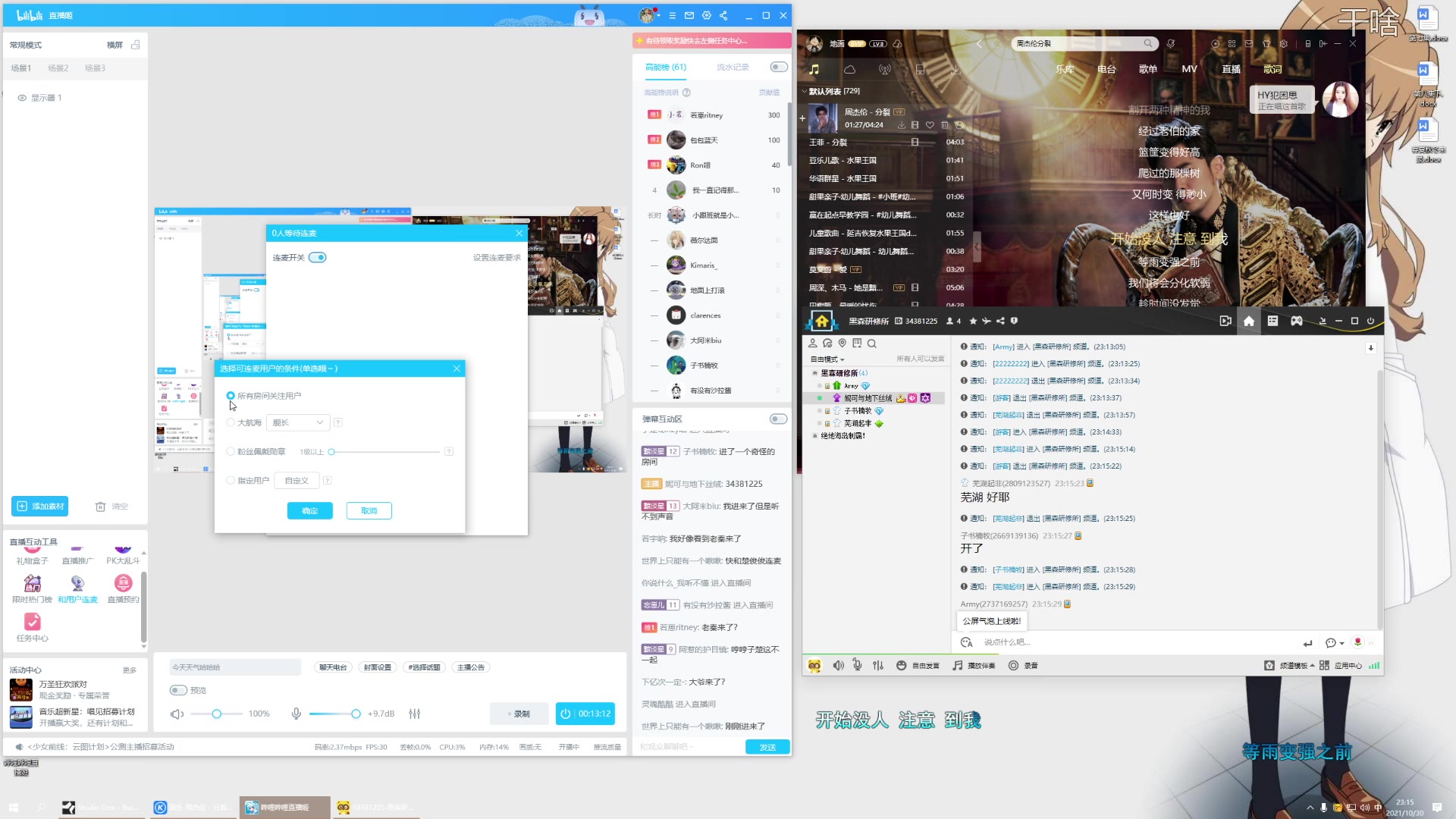Toggle the 连麦开关 switch

coord(318,258)
